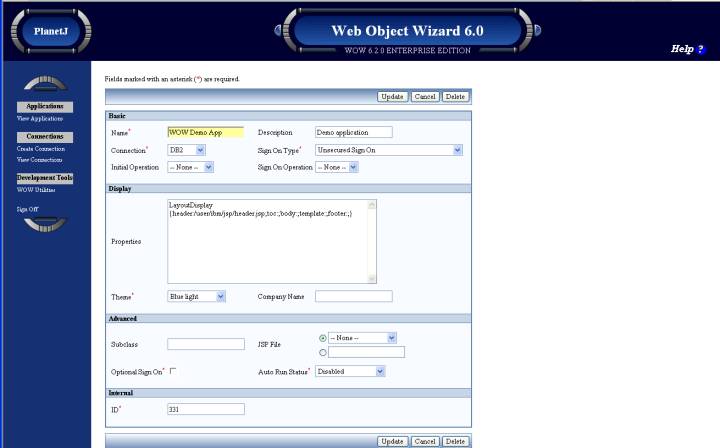Image resolution: width=720 pixels, height=448 pixels.
Task: Open the Sign On Type dropdown
Action: coord(389,150)
